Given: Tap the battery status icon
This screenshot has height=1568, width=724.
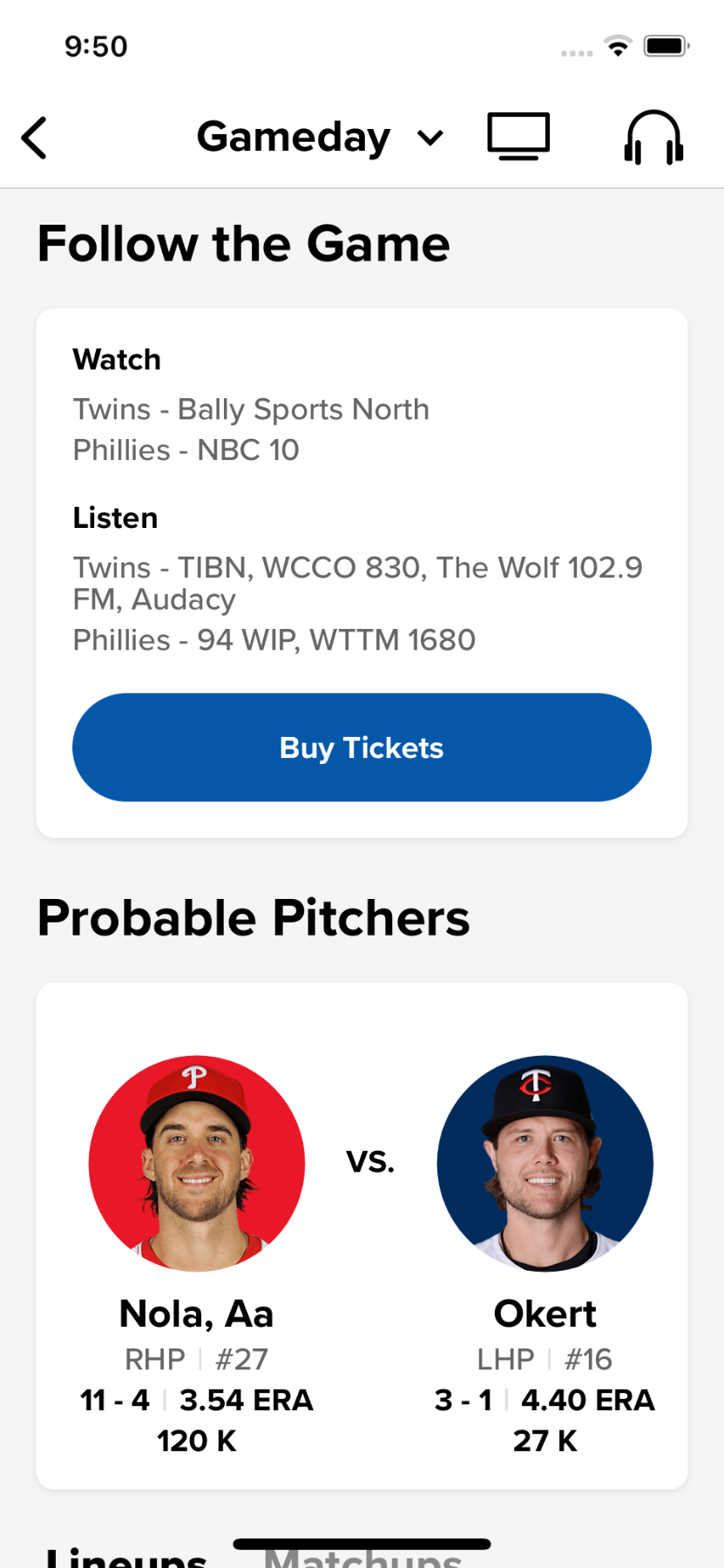Looking at the screenshot, I should coord(666,46).
